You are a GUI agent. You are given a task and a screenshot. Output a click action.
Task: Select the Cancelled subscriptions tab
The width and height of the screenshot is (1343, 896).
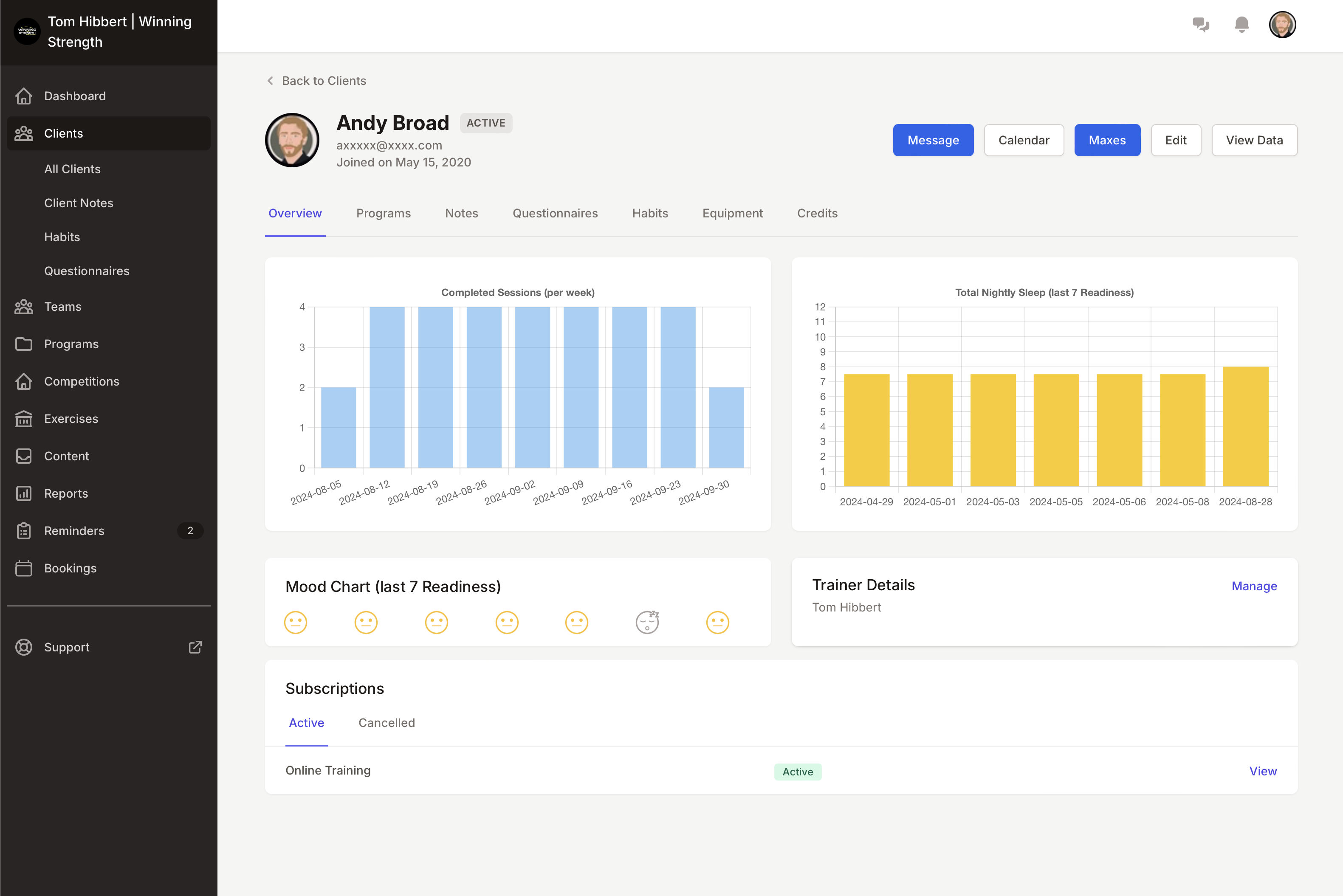pyautogui.click(x=386, y=722)
